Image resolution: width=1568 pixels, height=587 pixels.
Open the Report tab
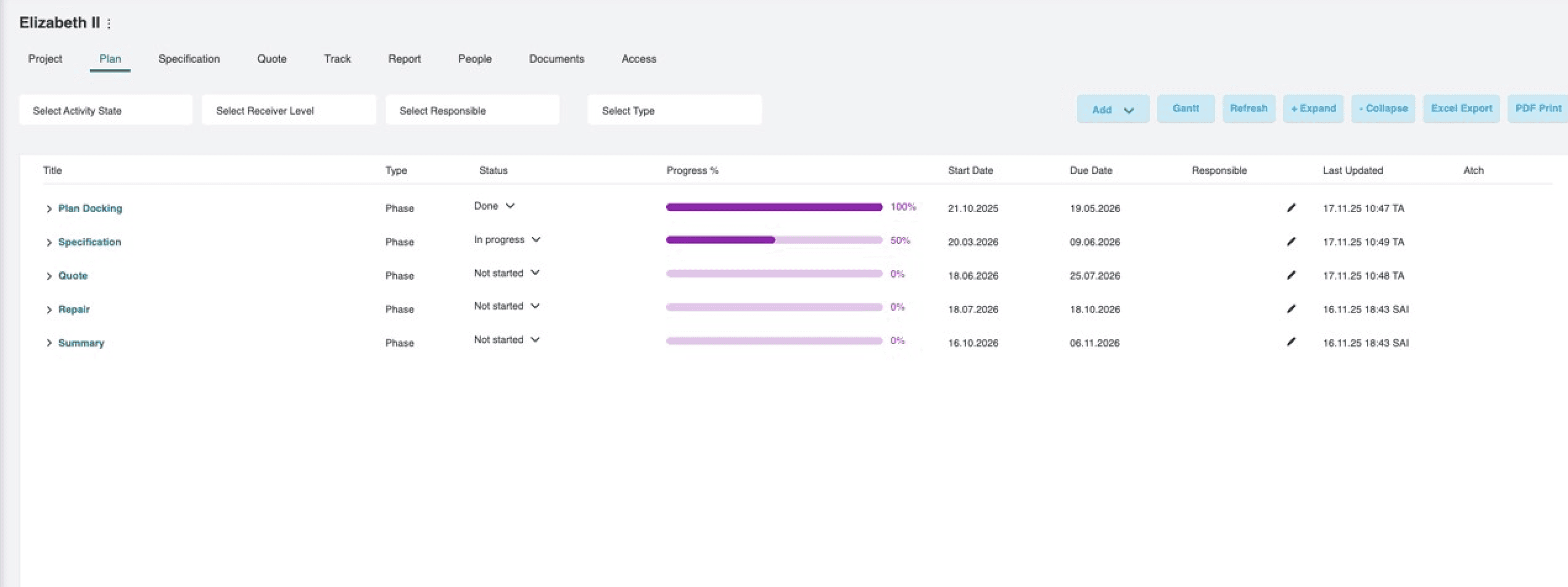(x=404, y=59)
